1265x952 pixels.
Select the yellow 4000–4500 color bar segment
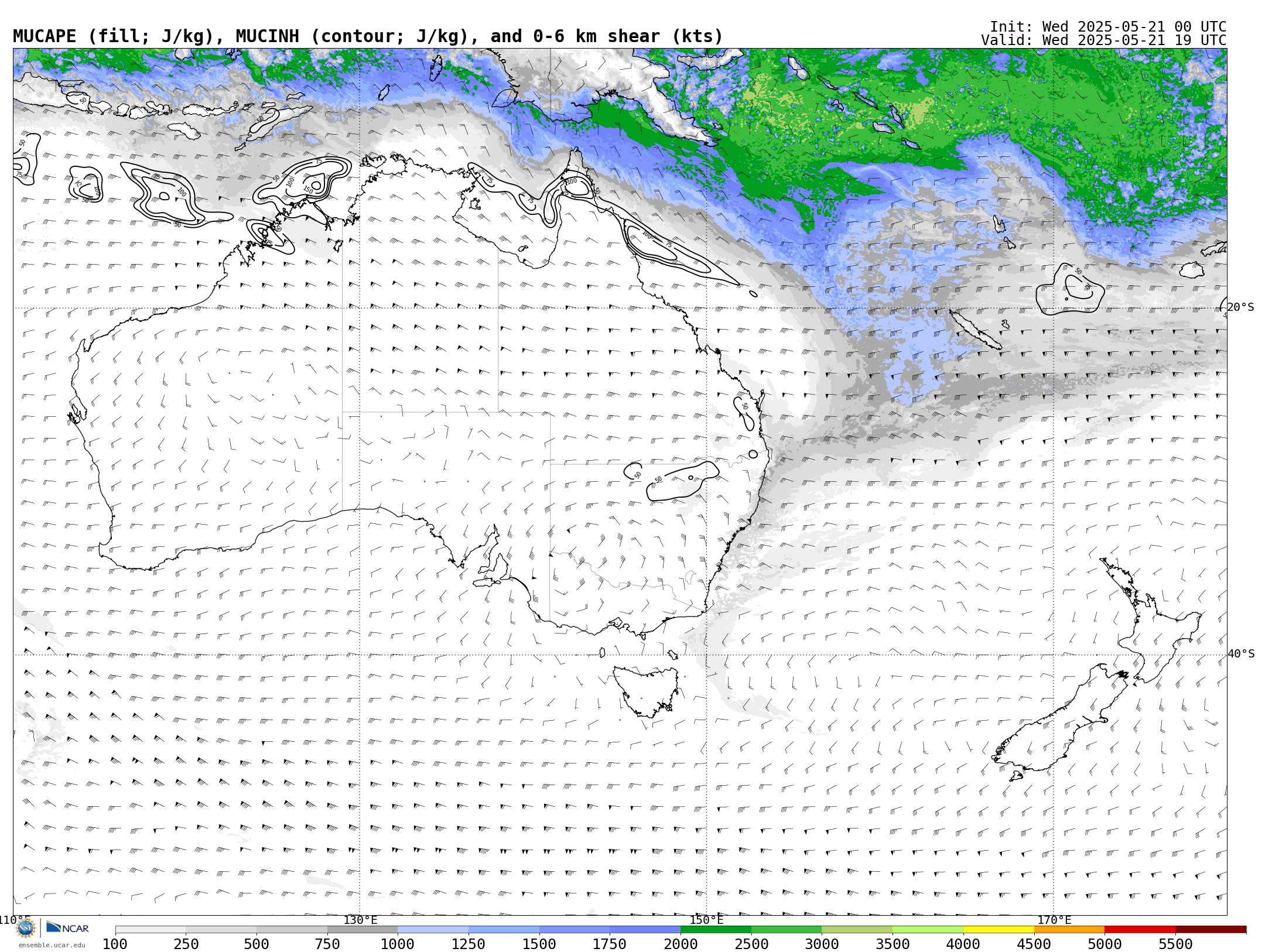click(999, 929)
